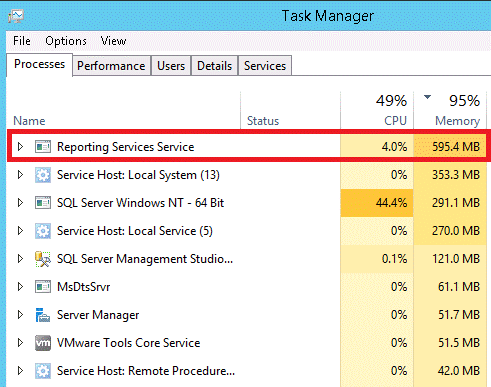Select the 44.4% CPU usage cell
Image resolution: width=491 pixels, height=387 pixels.
click(377, 203)
